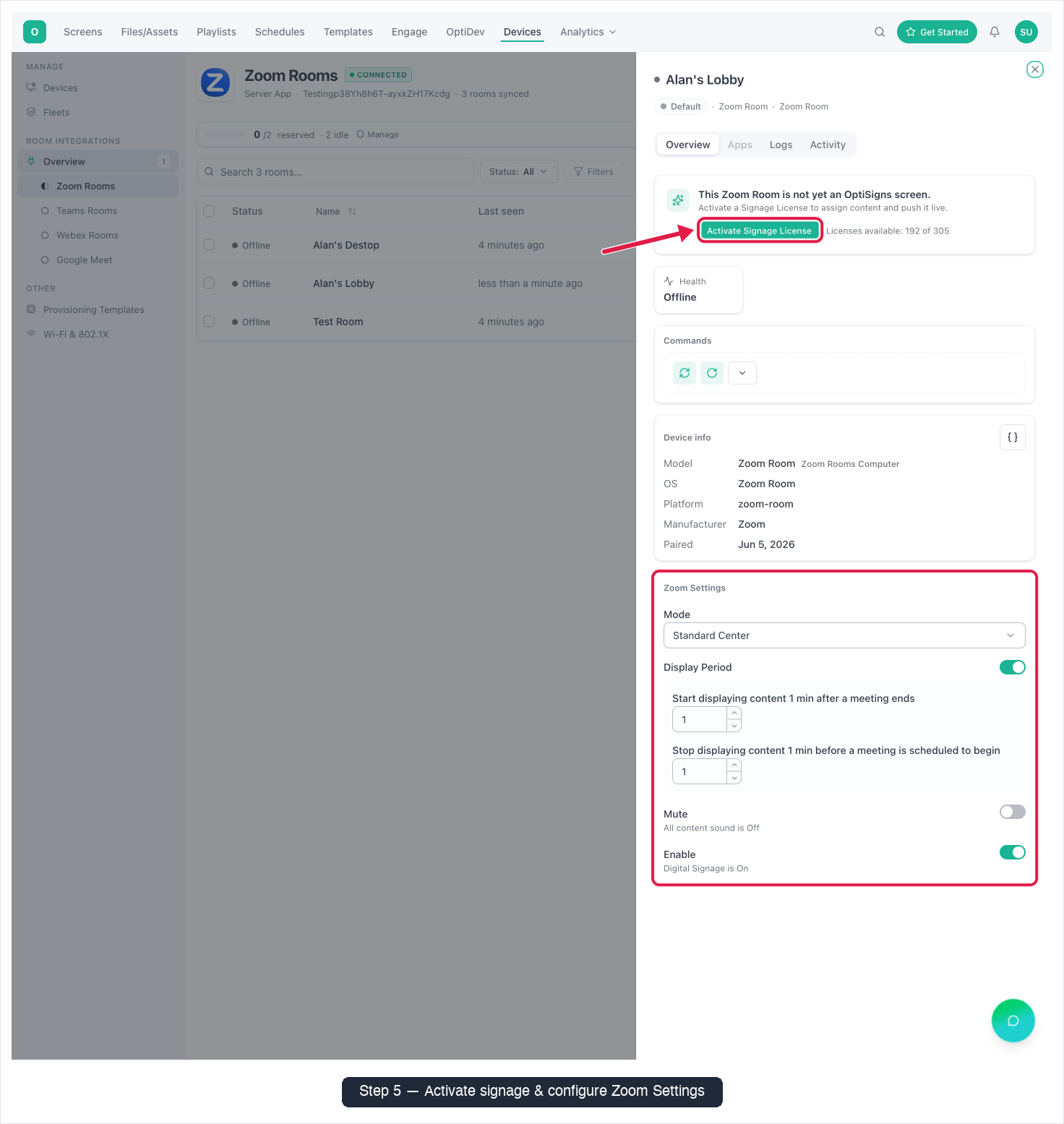Open the Mode dropdown Standard Center
Viewport: 1064px width, 1124px height.
point(844,635)
